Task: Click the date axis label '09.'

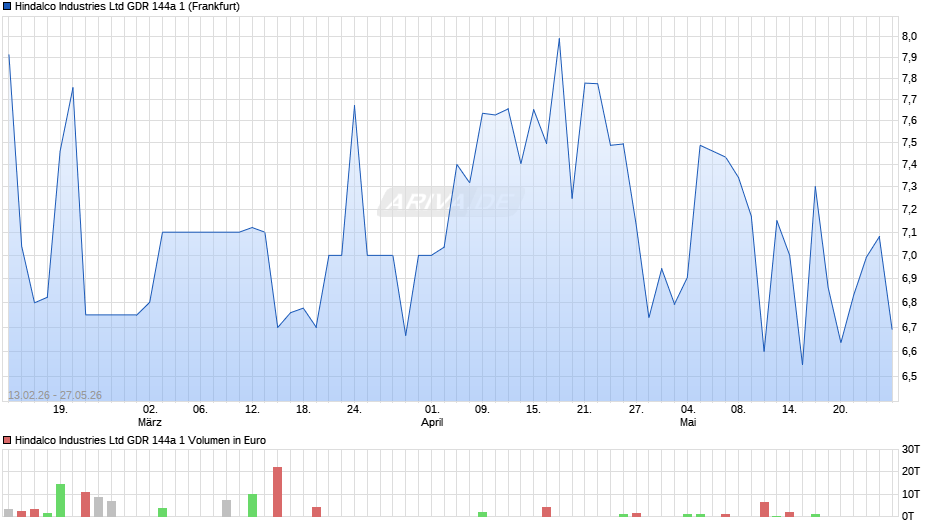Action: [x=483, y=409]
